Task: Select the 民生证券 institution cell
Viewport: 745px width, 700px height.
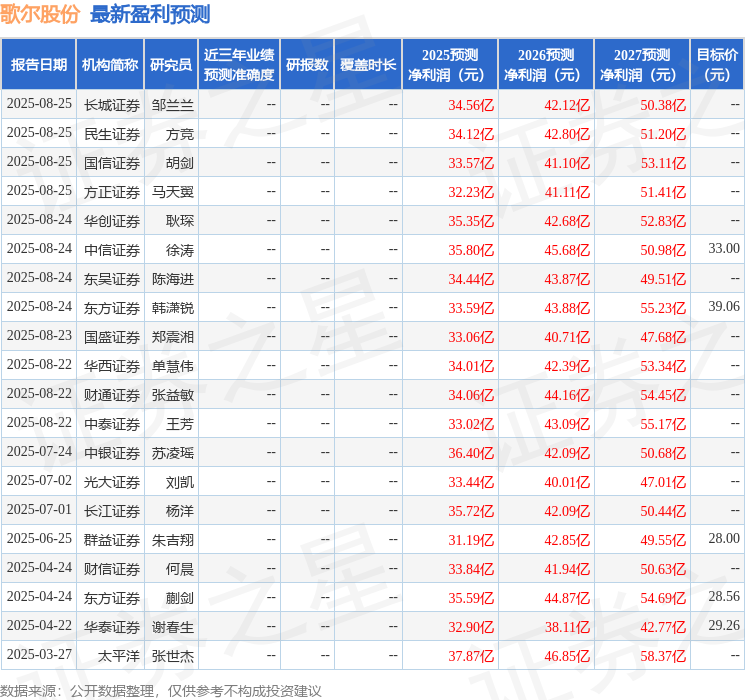Action: tap(112, 134)
